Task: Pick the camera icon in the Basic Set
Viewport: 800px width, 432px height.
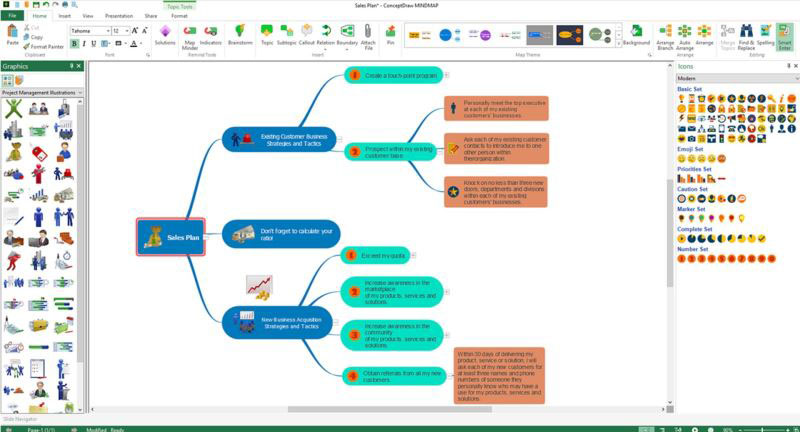Action: click(x=691, y=139)
